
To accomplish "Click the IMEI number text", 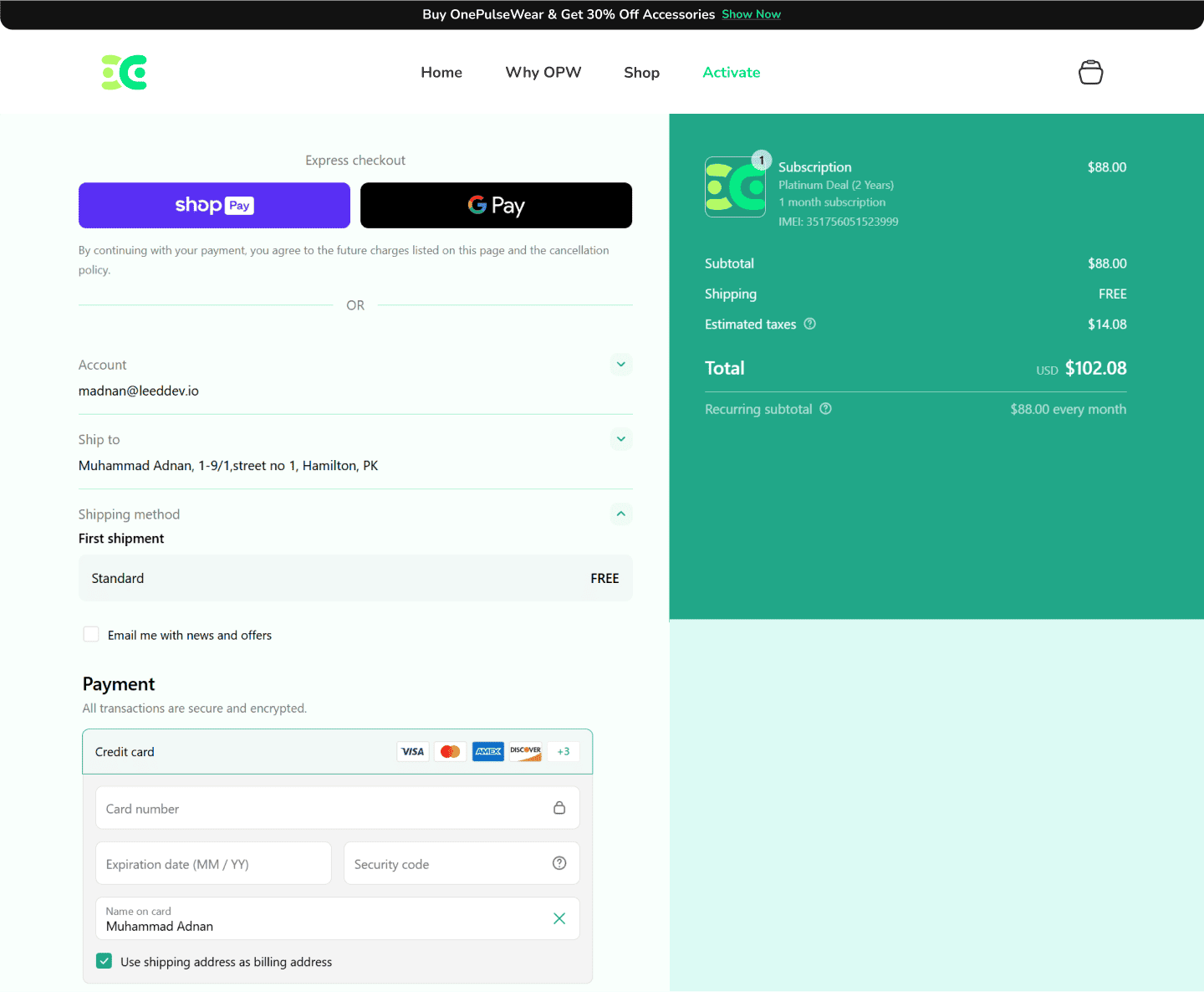I will [x=839, y=222].
